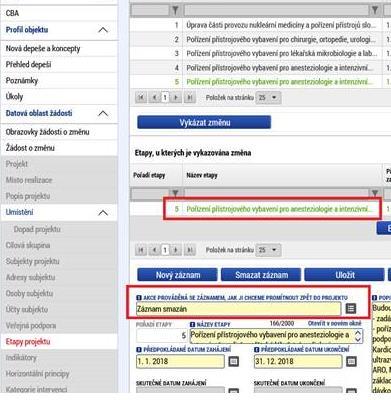Open the top table Položek na stránku dropdown
This screenshot has width=391, height=400.
coord(268,98)
